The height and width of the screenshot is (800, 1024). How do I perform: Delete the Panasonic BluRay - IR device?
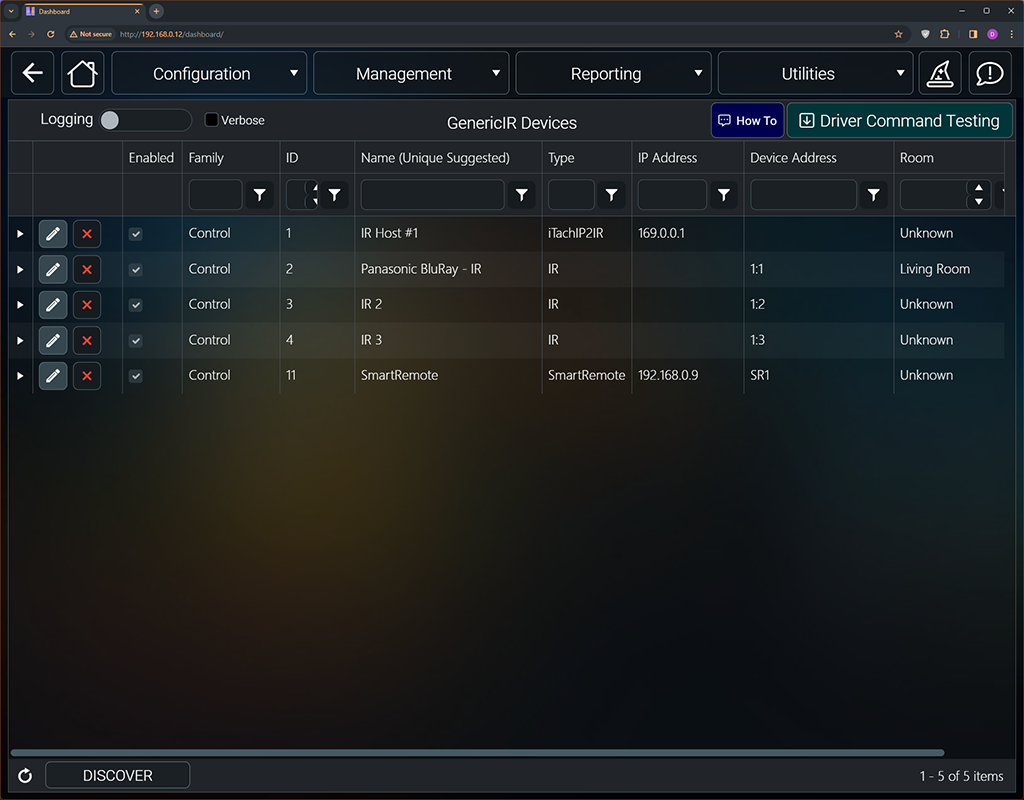pyautogui.click(x=87, y=269)
